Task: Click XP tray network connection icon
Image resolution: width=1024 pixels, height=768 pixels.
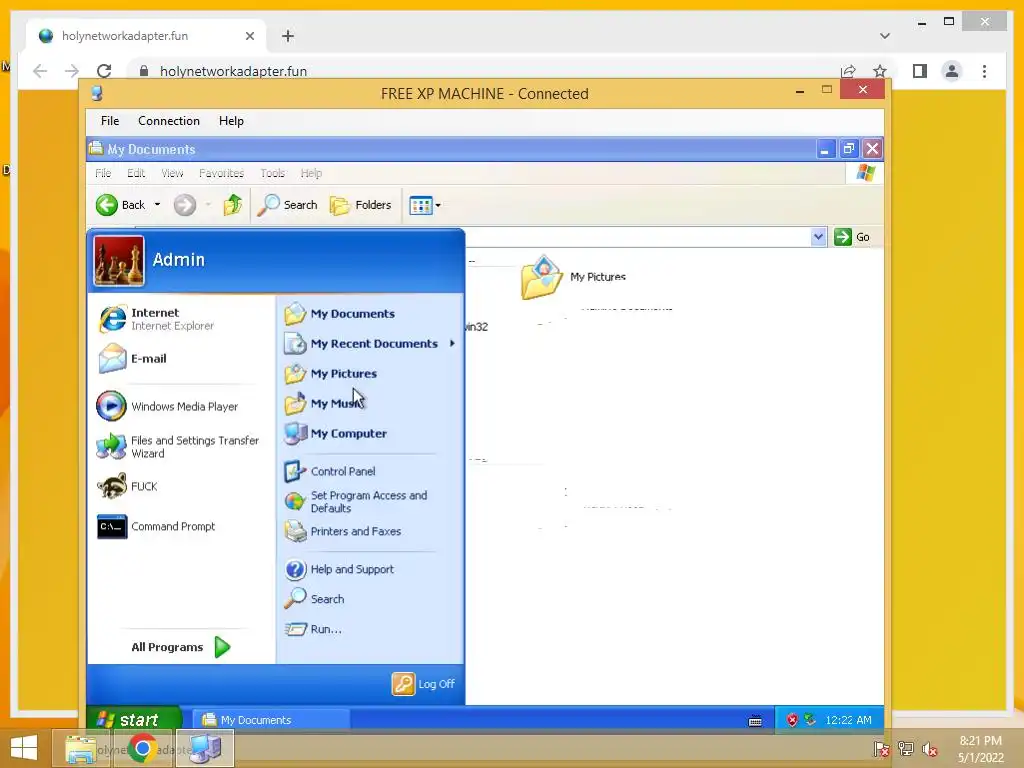Action: click(810, 720)
